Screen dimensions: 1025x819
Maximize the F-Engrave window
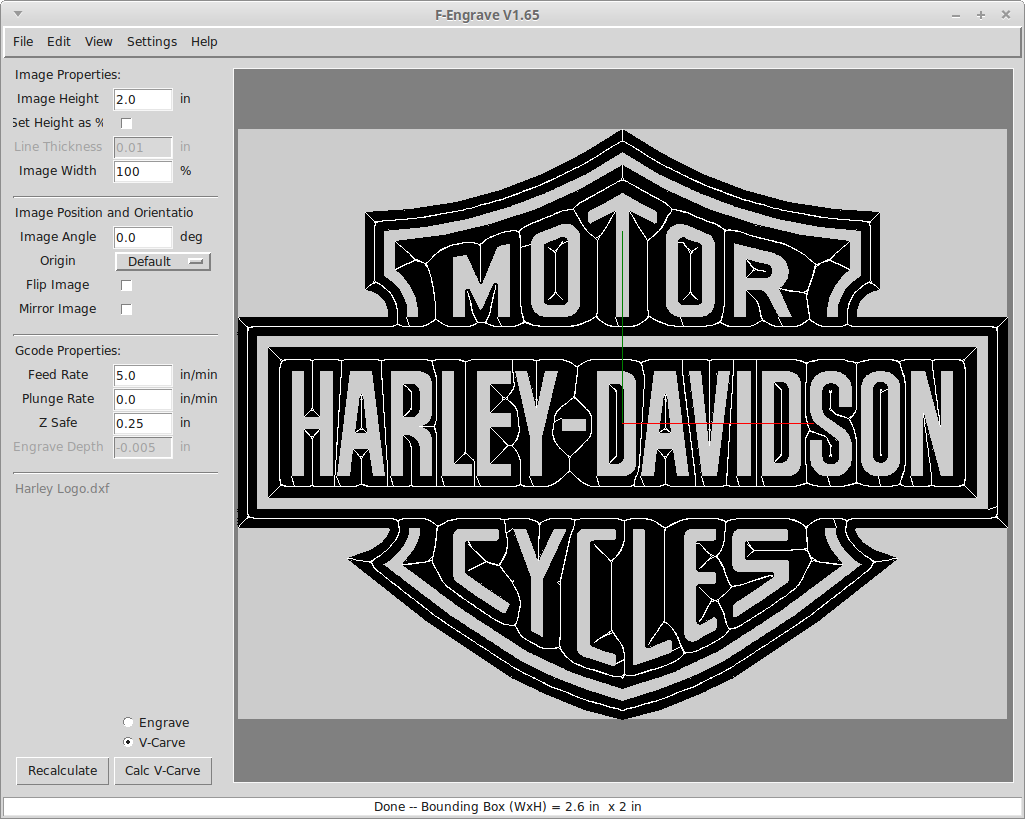[x=981, y=15]
